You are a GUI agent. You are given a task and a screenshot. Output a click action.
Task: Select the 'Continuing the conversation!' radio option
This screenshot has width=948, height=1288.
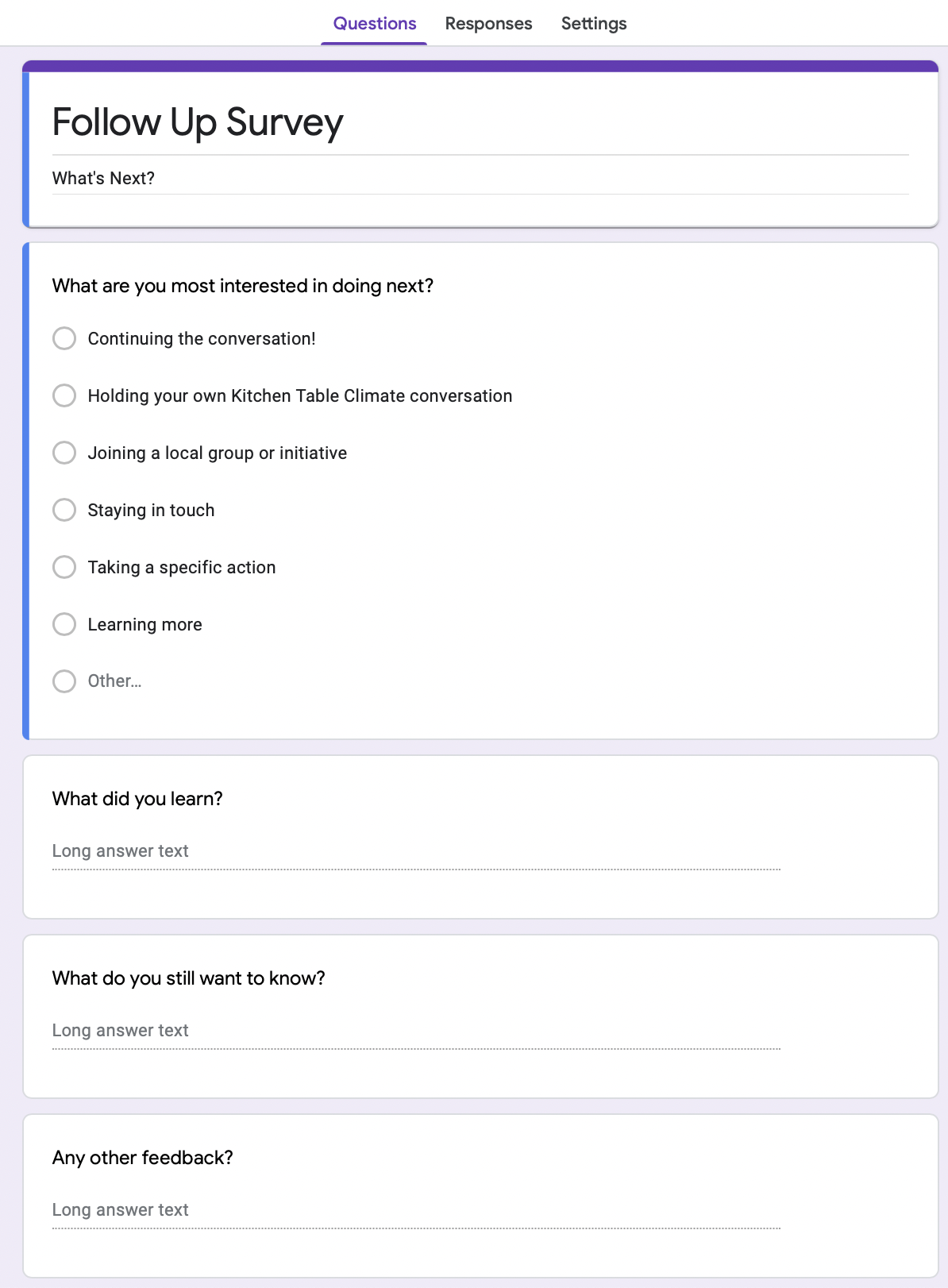point(64,338)
